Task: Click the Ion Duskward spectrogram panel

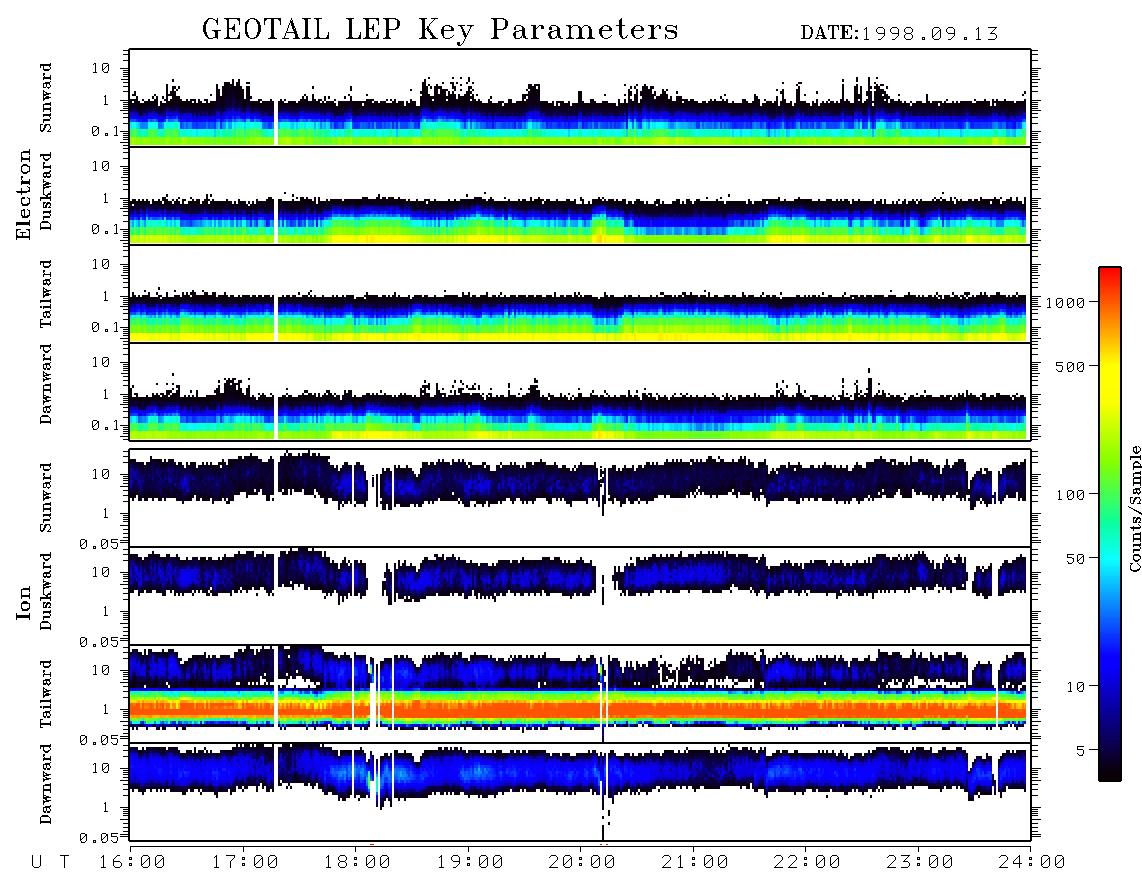Action: point(580,596)
